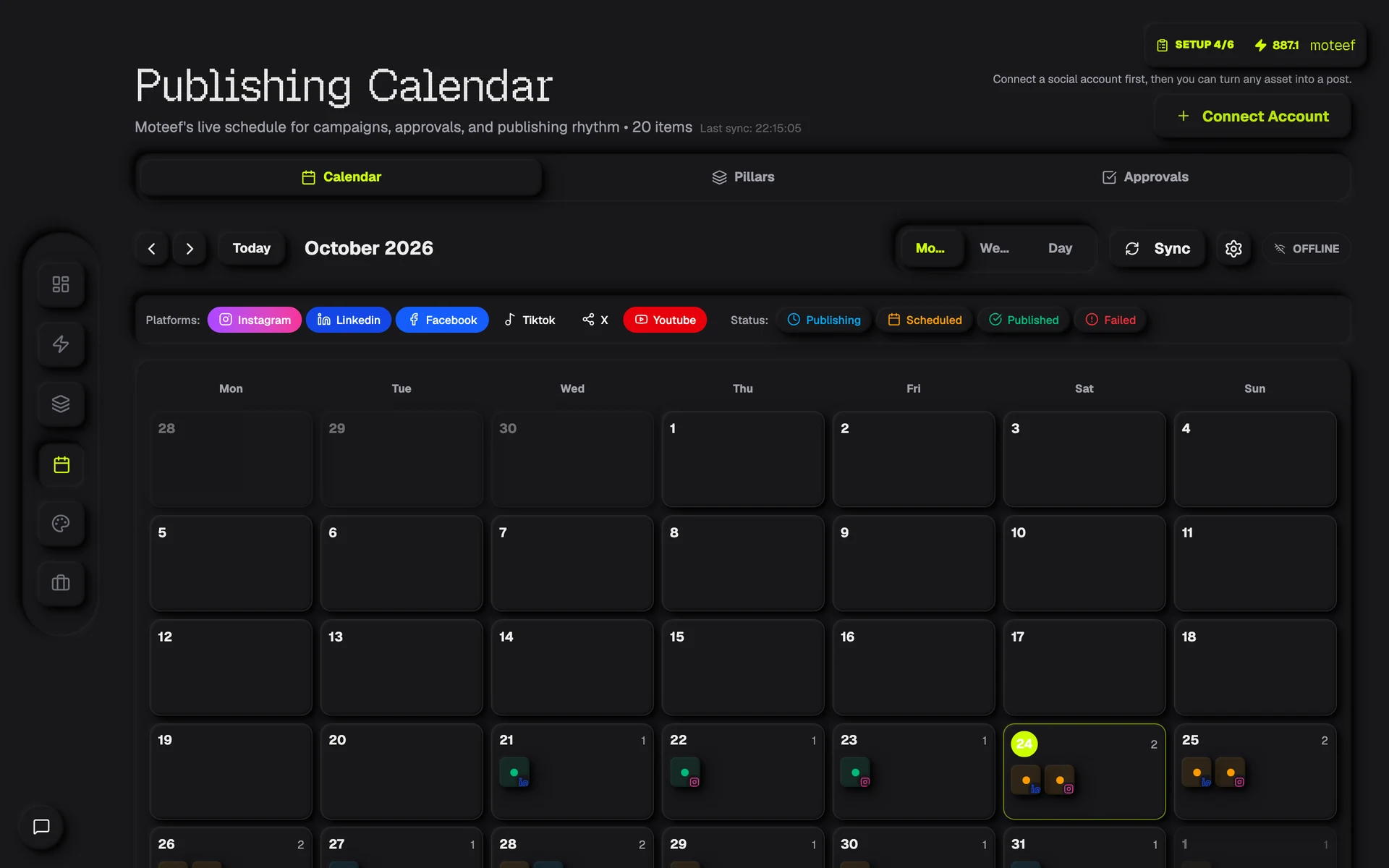Screen dimensions: 1389x868
Task: Filter by Published status
Action: click(1024, 320)
